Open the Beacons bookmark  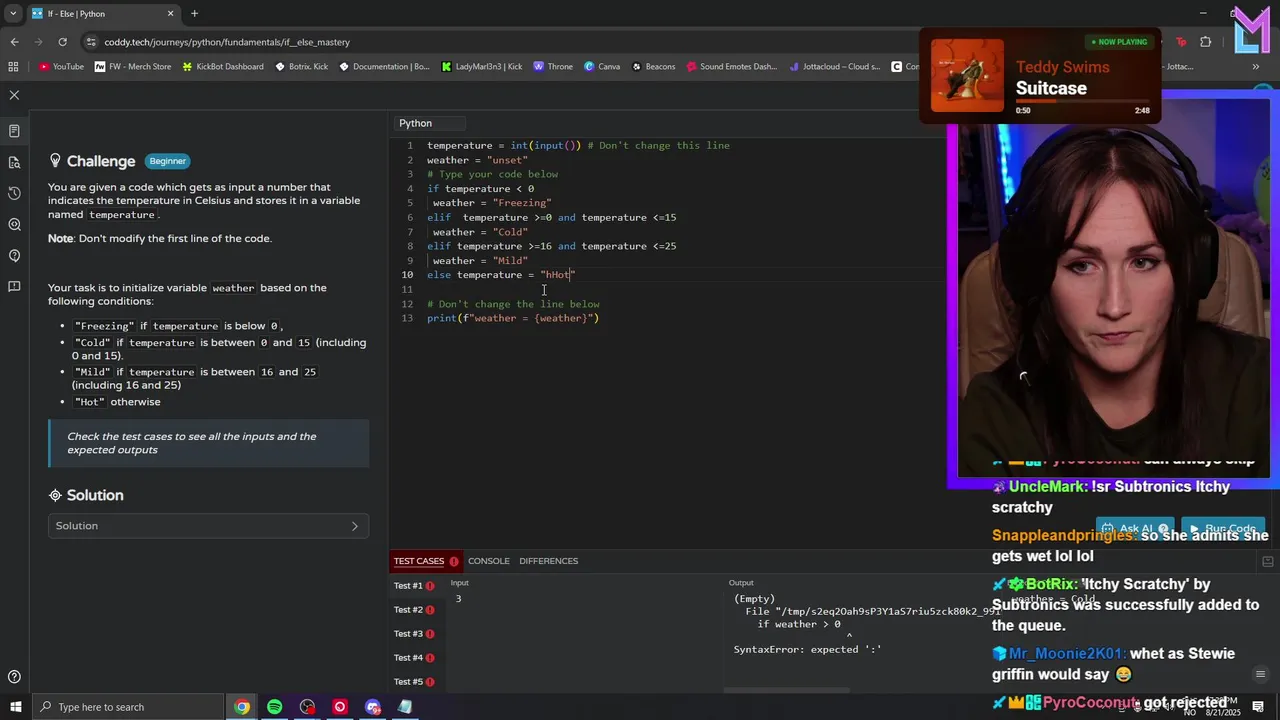(x=653, y=67)
